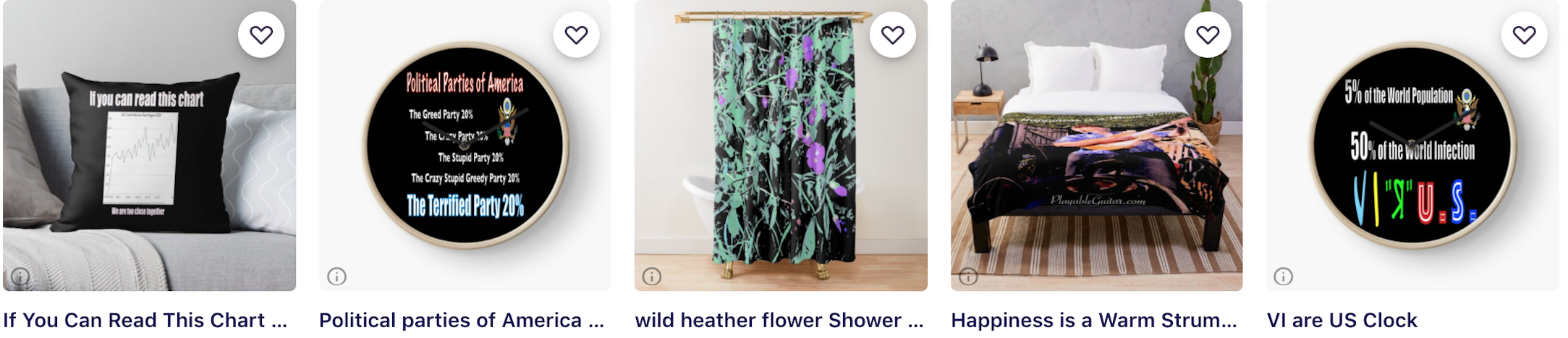View the bed comforter product image
The image size is (1568, 338).
1097,145
